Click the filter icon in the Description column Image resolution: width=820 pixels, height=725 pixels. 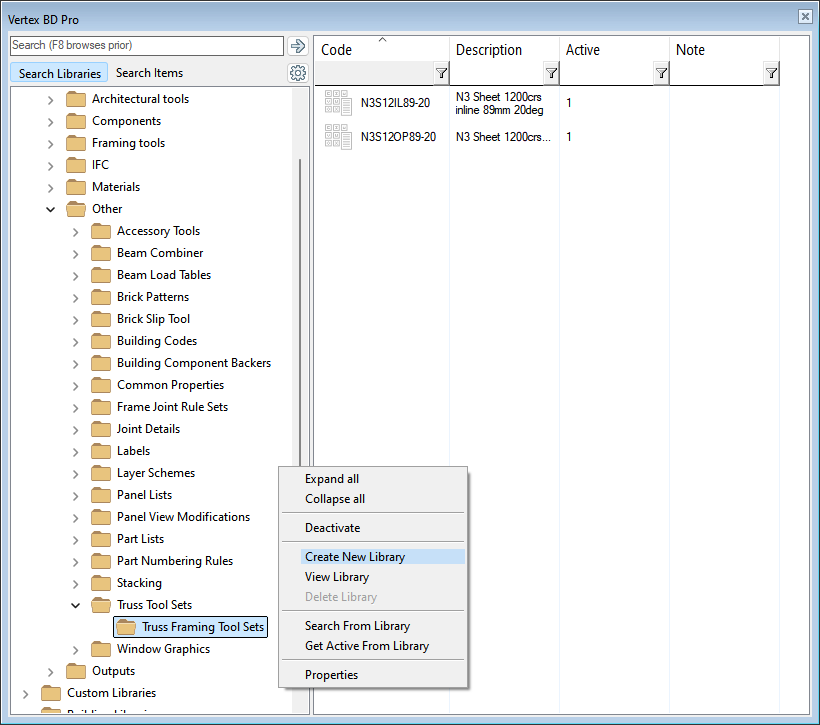point(551,73)
